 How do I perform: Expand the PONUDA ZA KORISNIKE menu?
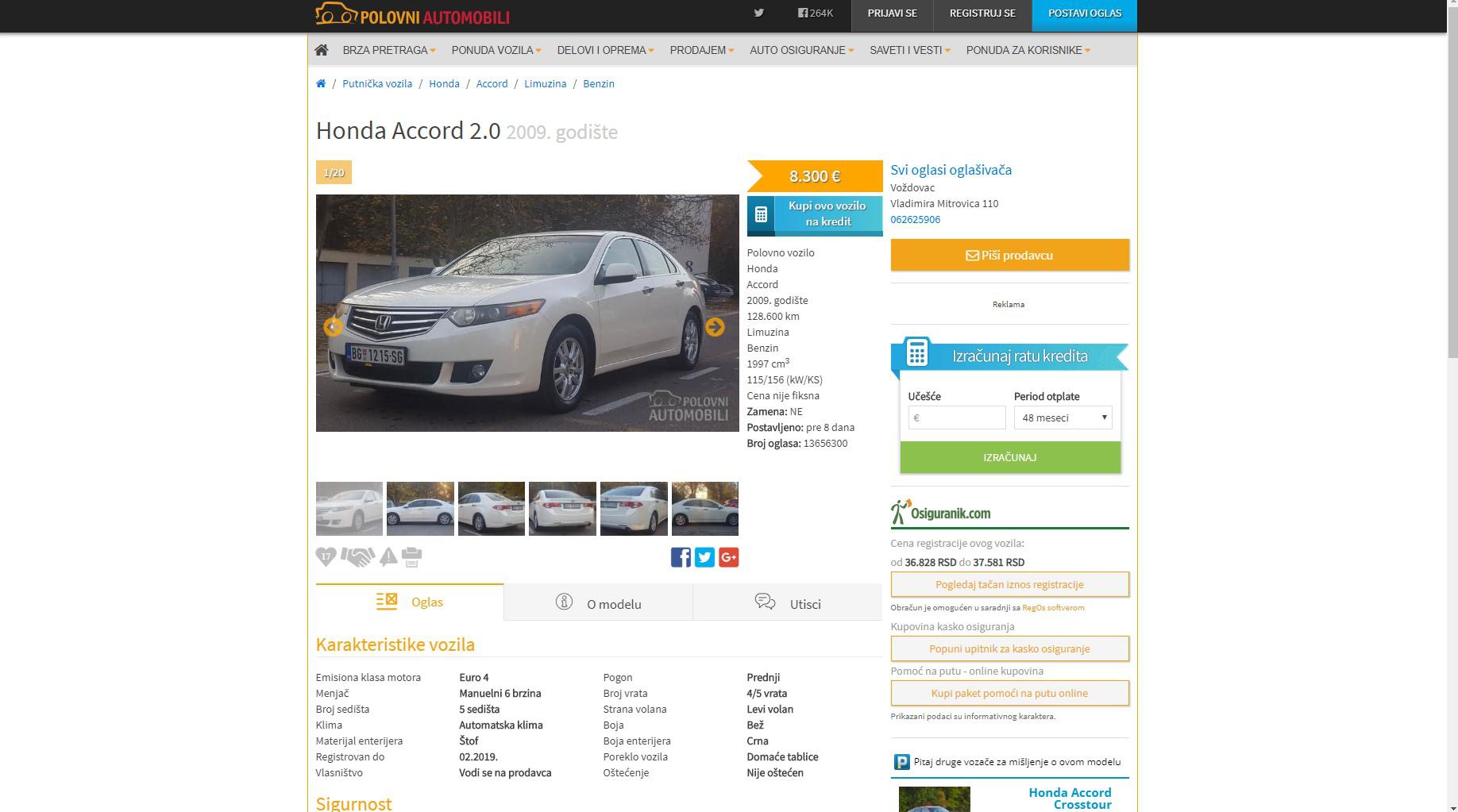coord(1028,50)
